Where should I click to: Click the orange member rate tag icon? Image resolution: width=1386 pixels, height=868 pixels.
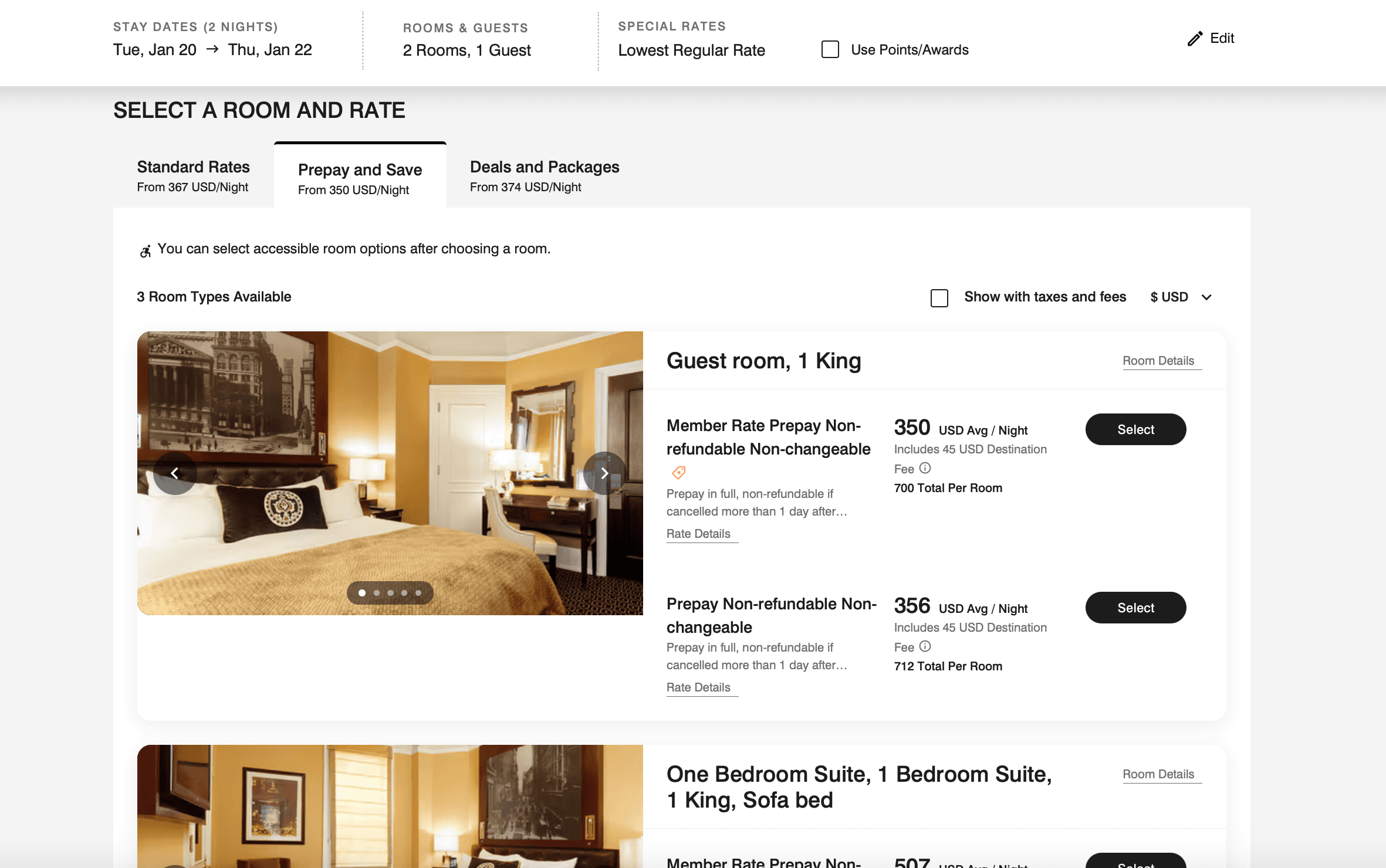[679, 472]
